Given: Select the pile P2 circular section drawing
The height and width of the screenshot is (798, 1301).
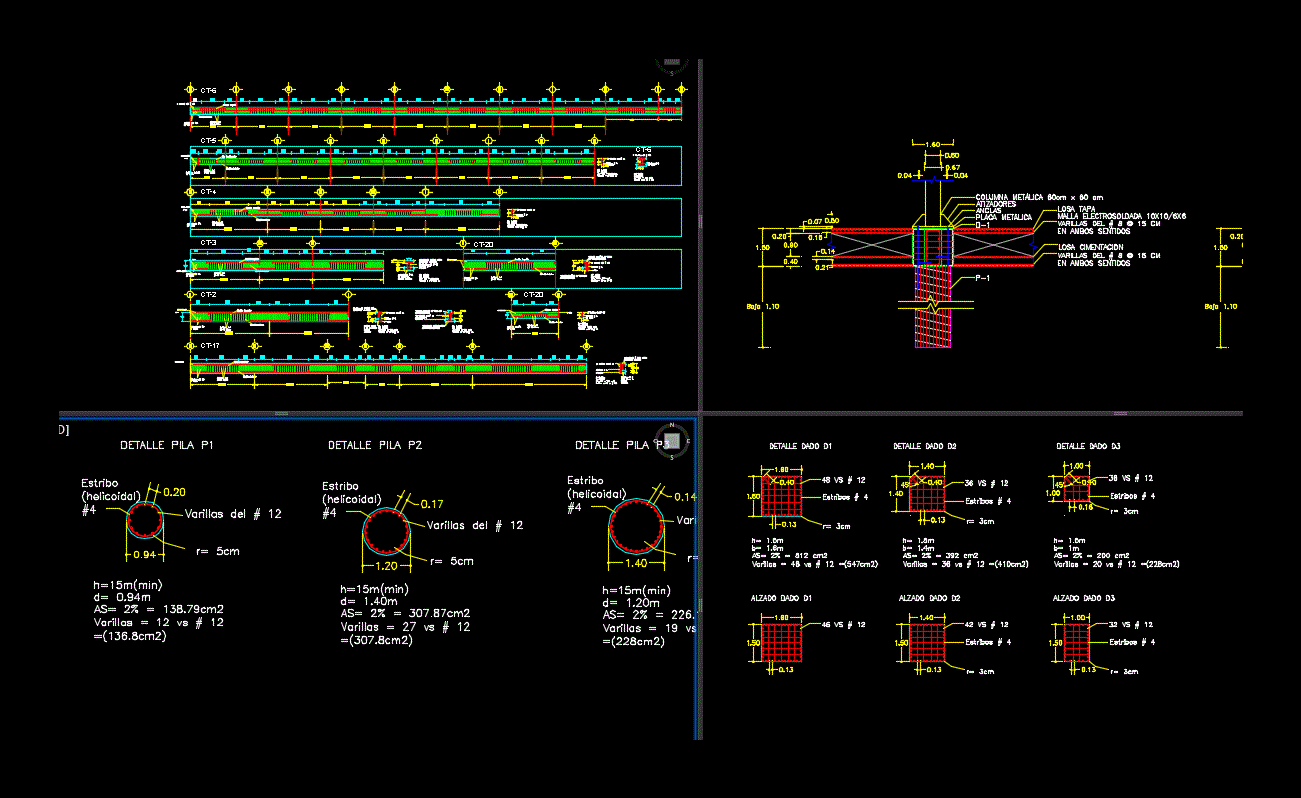Looking at the screenshot, I should pos(385,531).
